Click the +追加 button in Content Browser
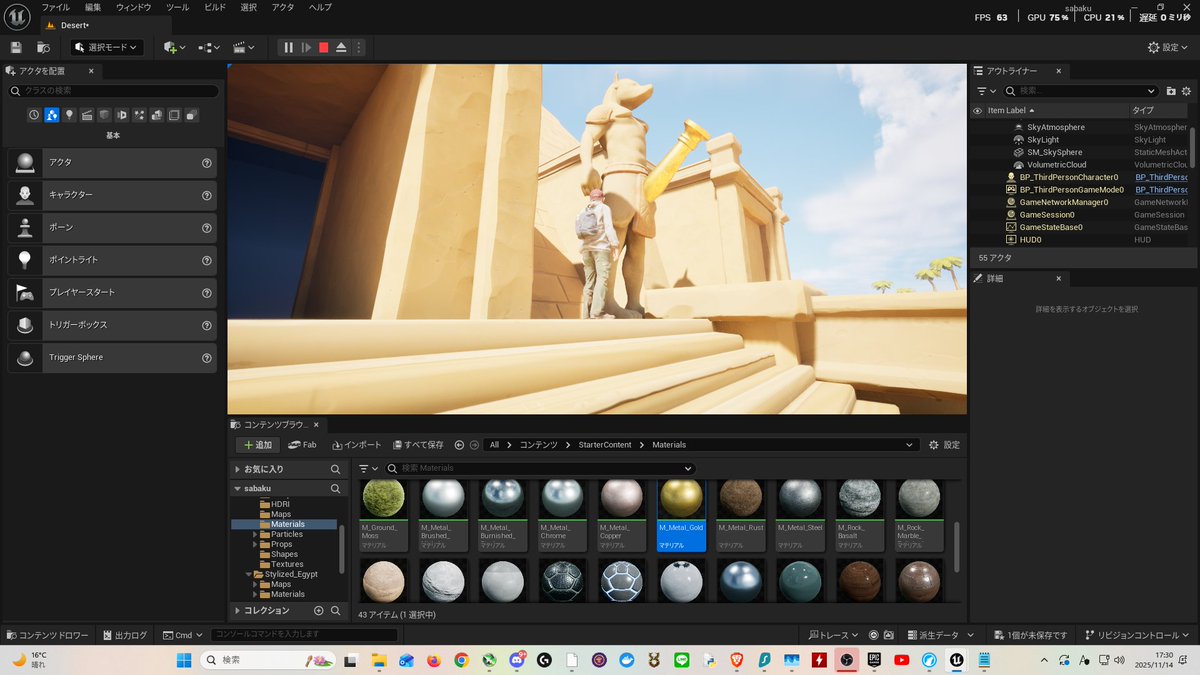The image size is (1200, 675). (257, 444)
